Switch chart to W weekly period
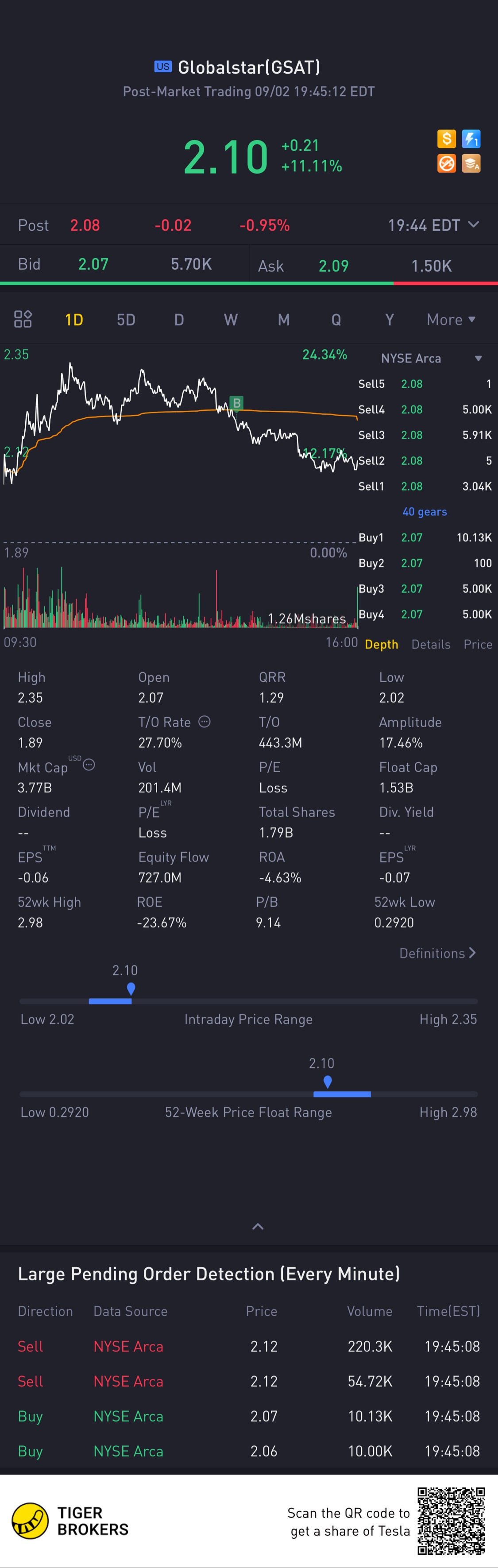 (x=231, y=320)
